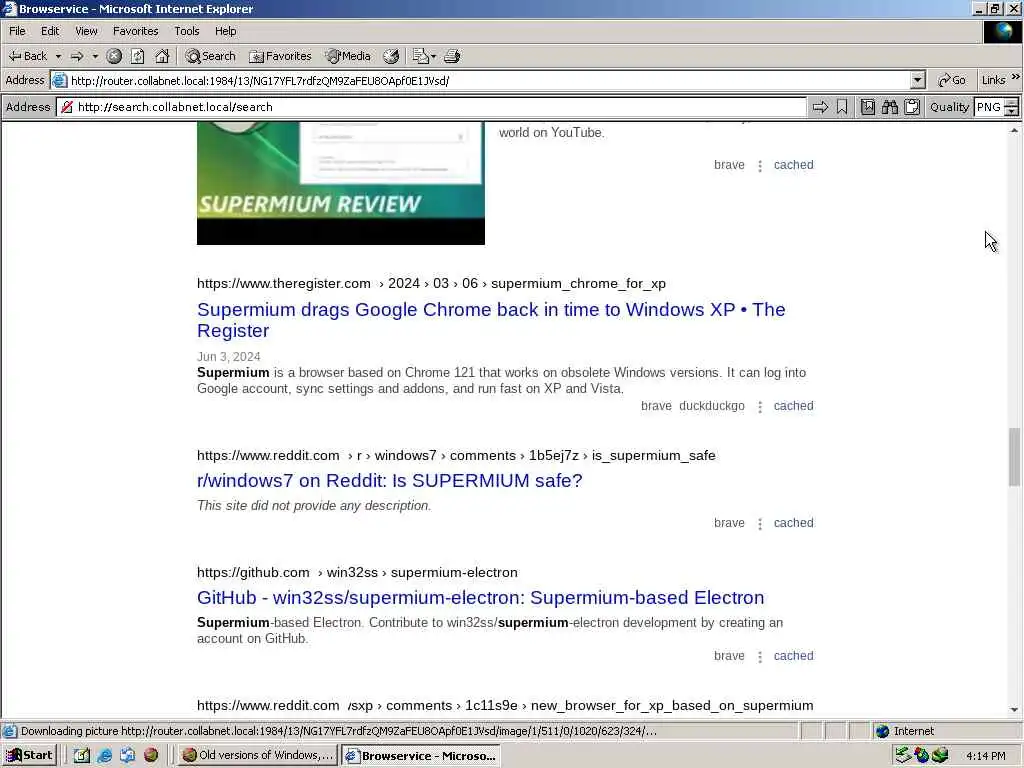Open 'r/windows7 on Reddit: Is SUPERMIUM safe?' link
This screenshot has width=1024, height=768.
tap(389, 481)
